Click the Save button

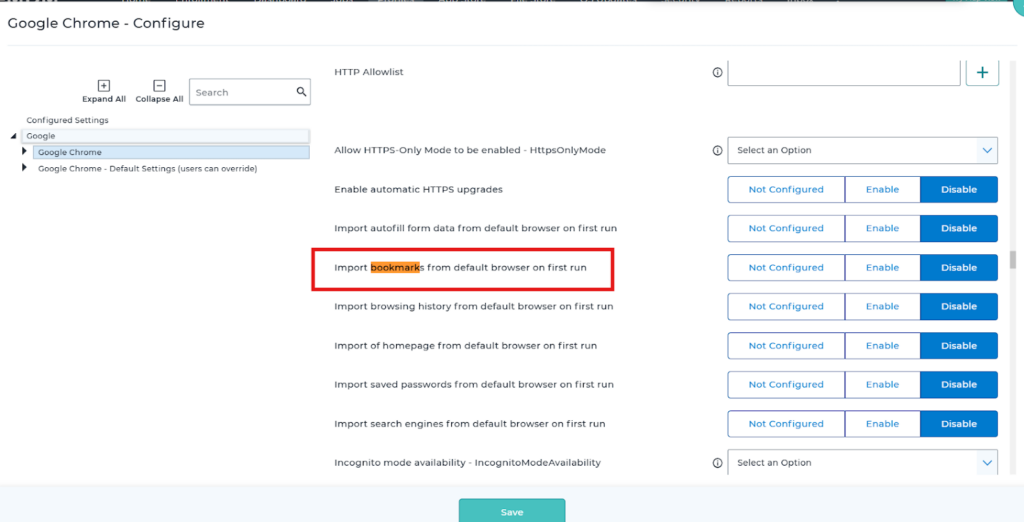point(512,511)
